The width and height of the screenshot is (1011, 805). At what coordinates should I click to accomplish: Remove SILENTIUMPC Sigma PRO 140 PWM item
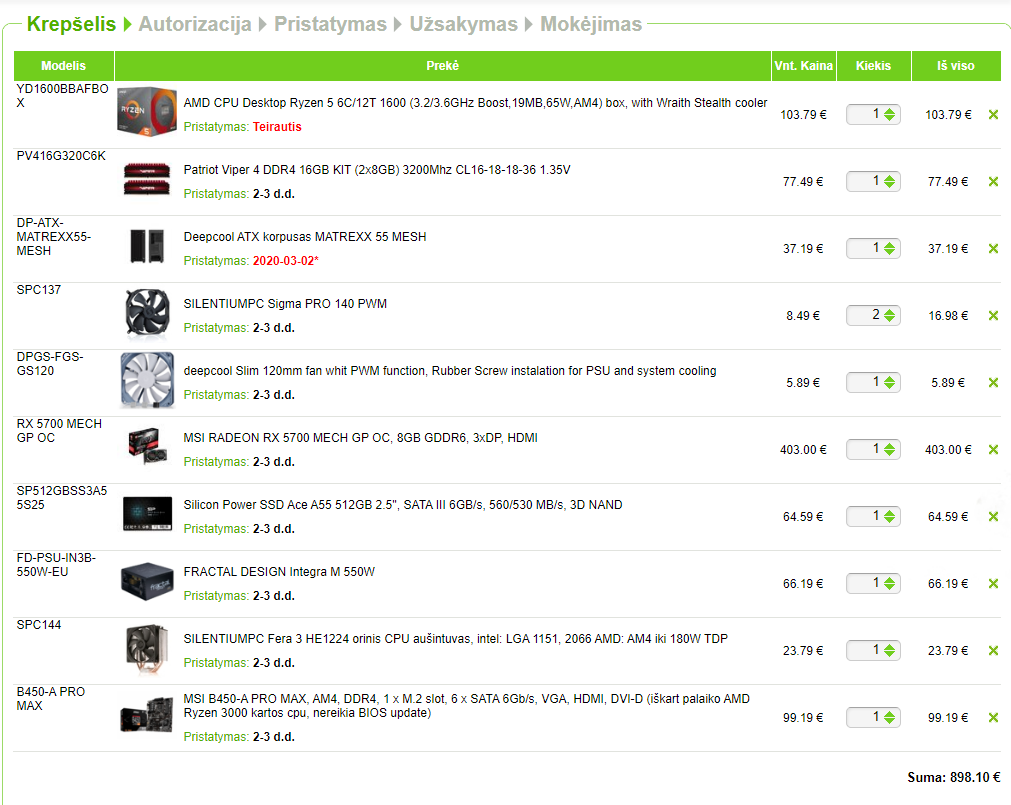point(993,316)
